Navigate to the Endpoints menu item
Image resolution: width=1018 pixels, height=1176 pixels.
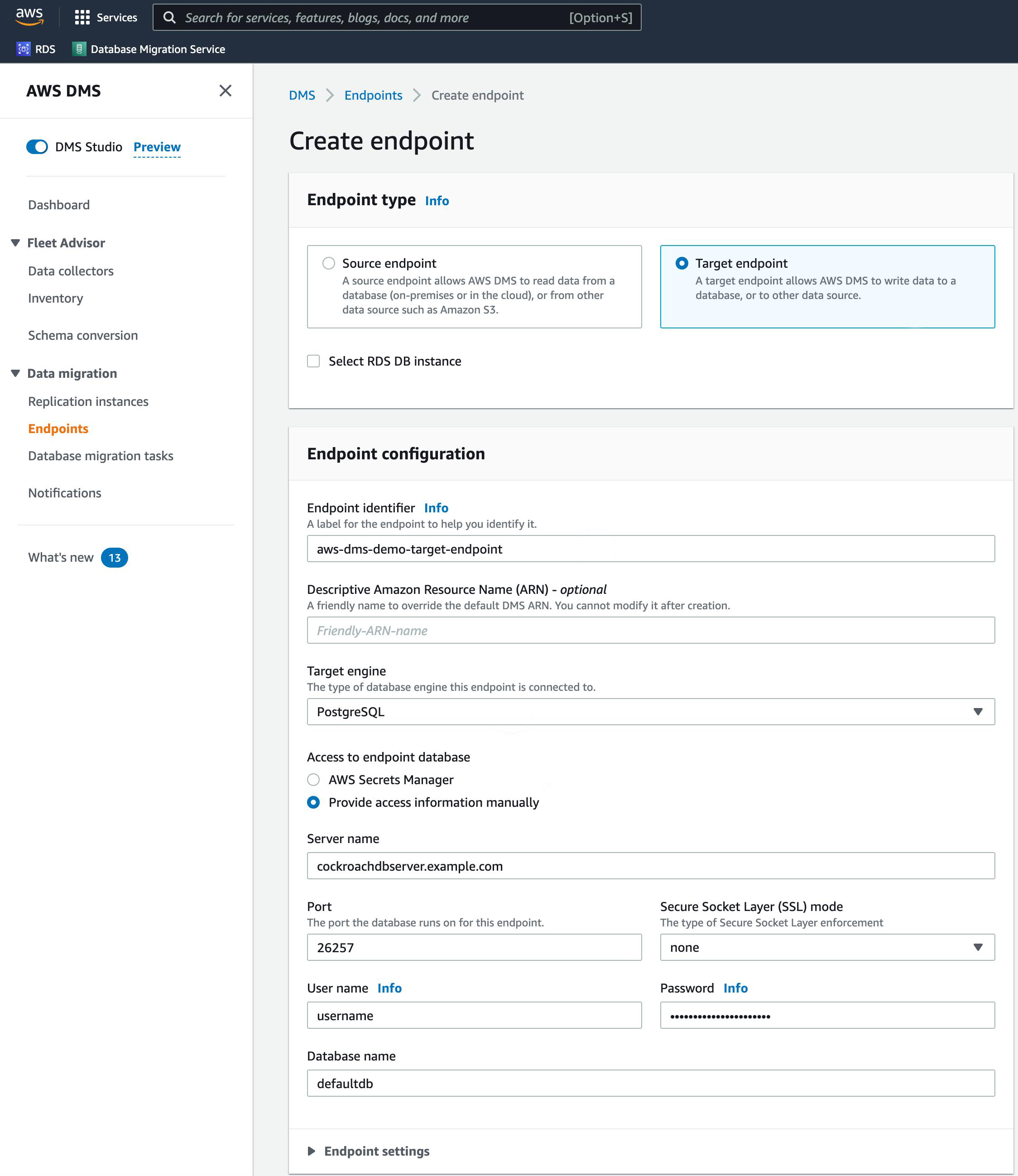[59, 428]
